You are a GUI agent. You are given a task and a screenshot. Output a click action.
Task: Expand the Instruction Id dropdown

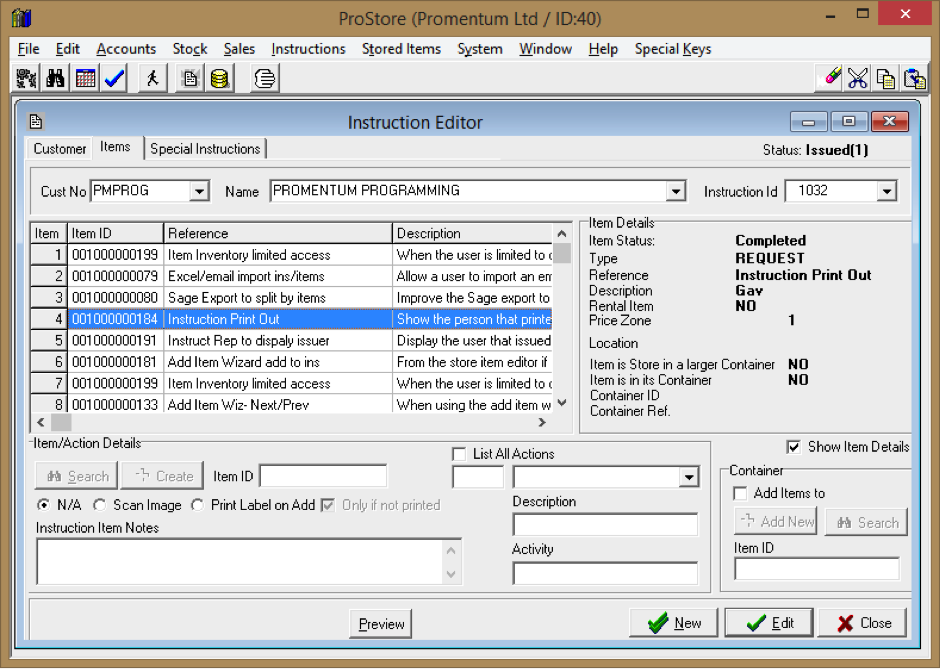[x=886, y=191]
